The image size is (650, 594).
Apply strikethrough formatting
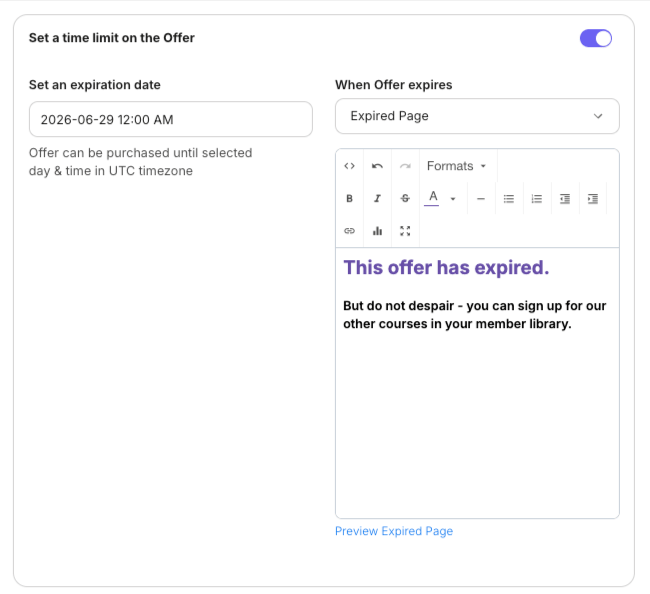pos(405,198)
